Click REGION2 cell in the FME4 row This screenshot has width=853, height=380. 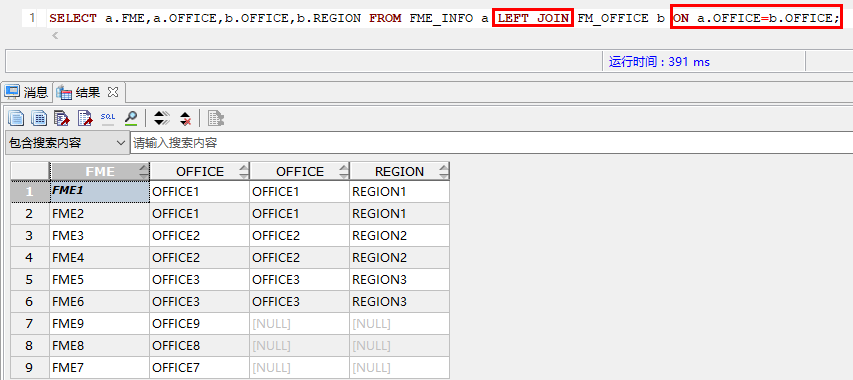pos(400,257)
